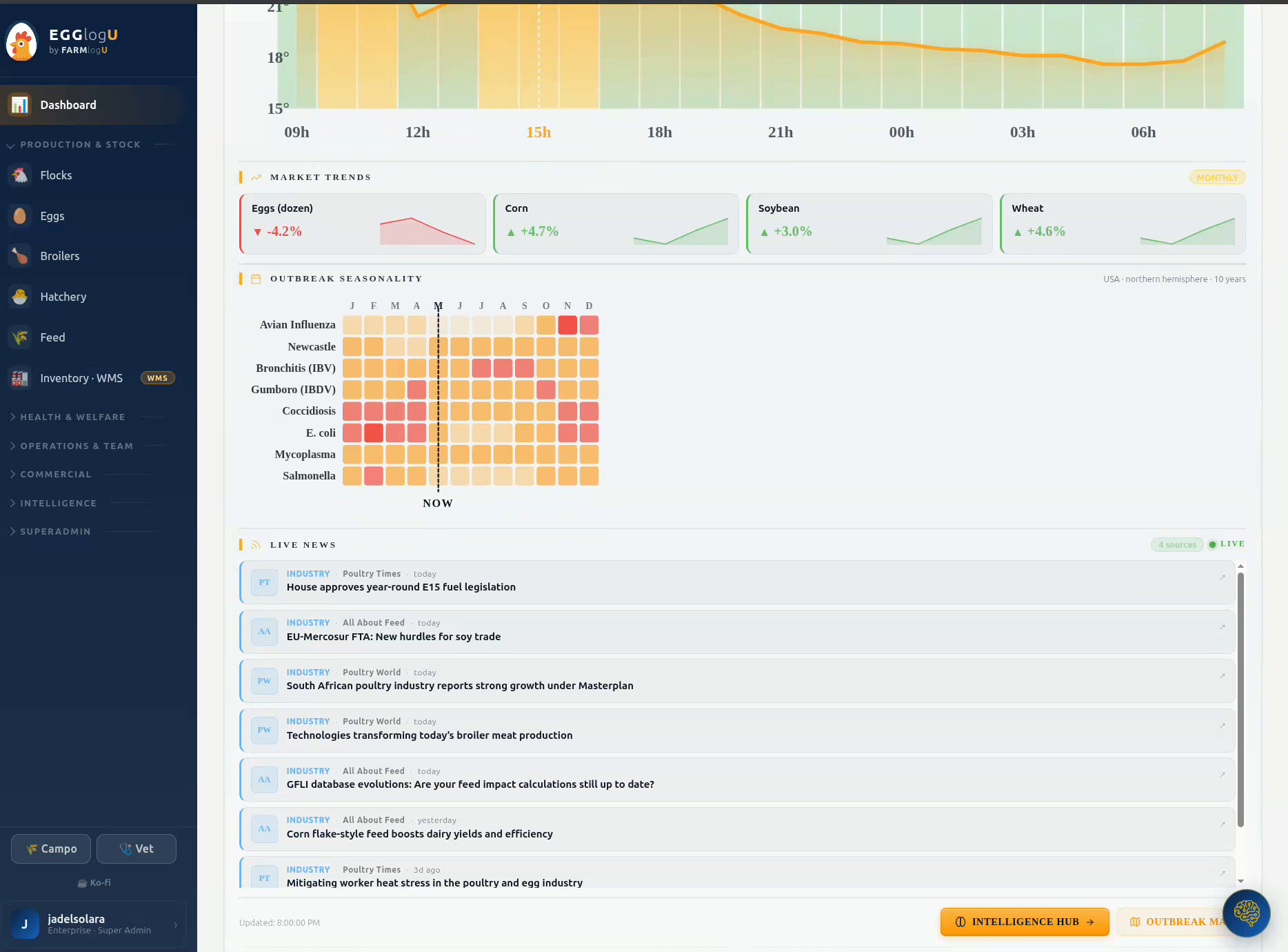Open the Wheat market trend card
This screenshot has width=1288, height=952.
[1123, 224]
